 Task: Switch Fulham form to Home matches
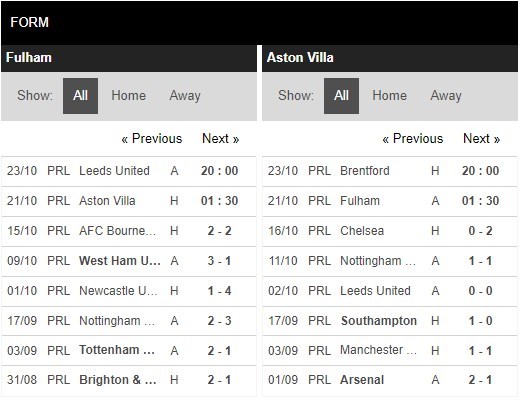(129, 96)
